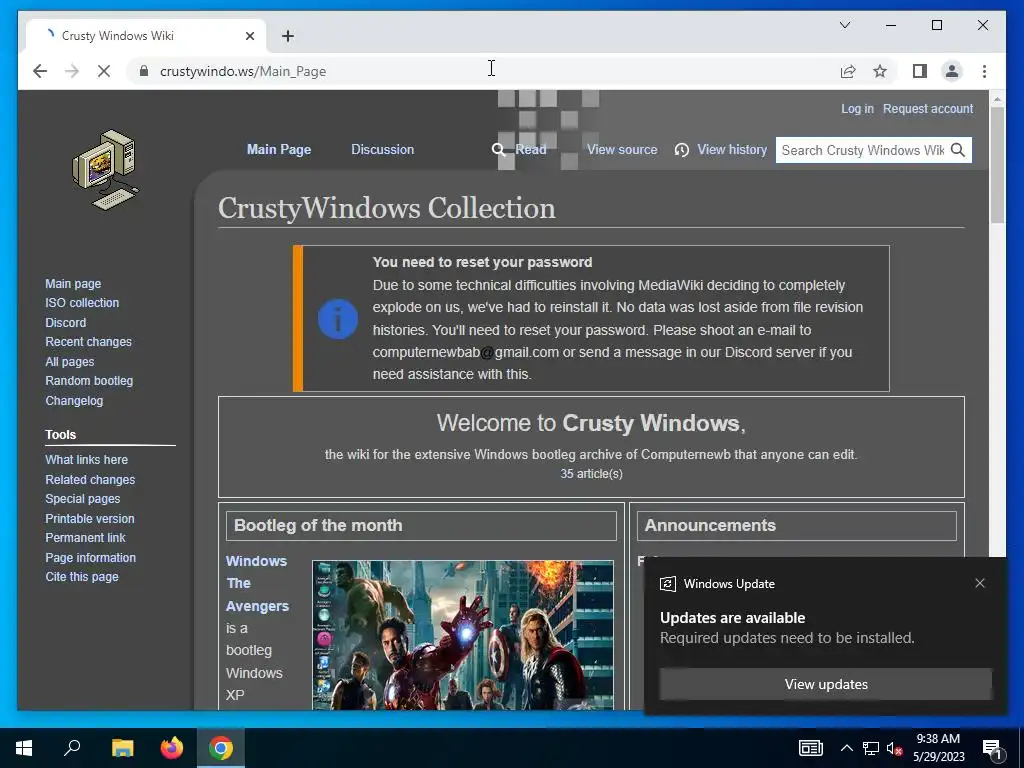The width and height of the screenshot is (1024, 768).
Task: Open the Windows Start menu
Action: coord(24,748)
